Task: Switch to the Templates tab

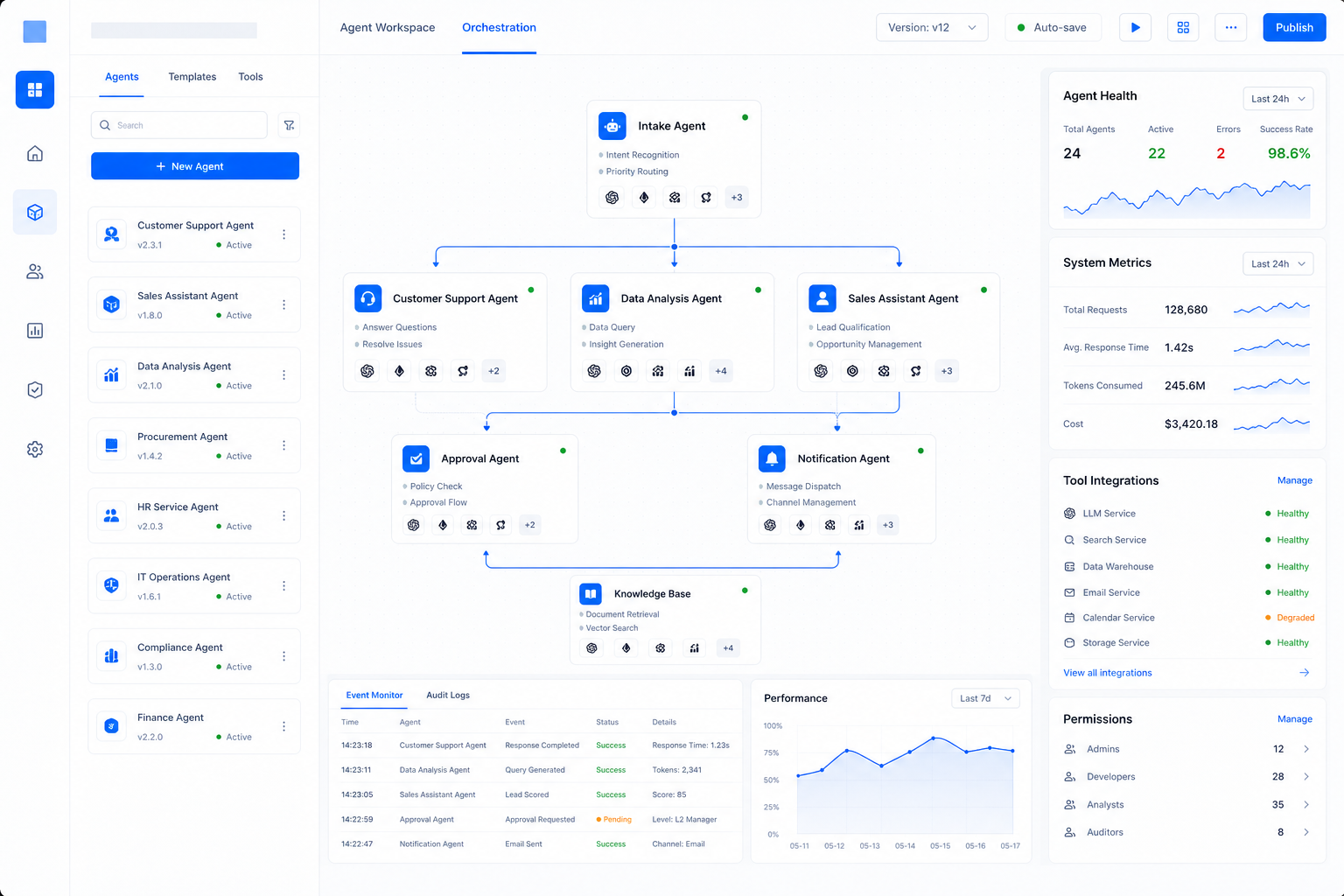Action: (x=192, y=77)
